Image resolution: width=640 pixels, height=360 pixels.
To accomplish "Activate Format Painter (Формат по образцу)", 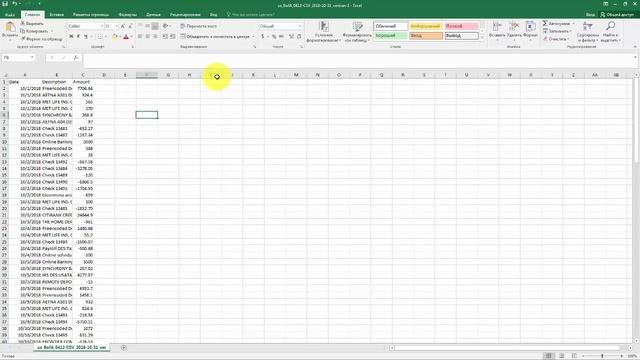I will [42, 39].
